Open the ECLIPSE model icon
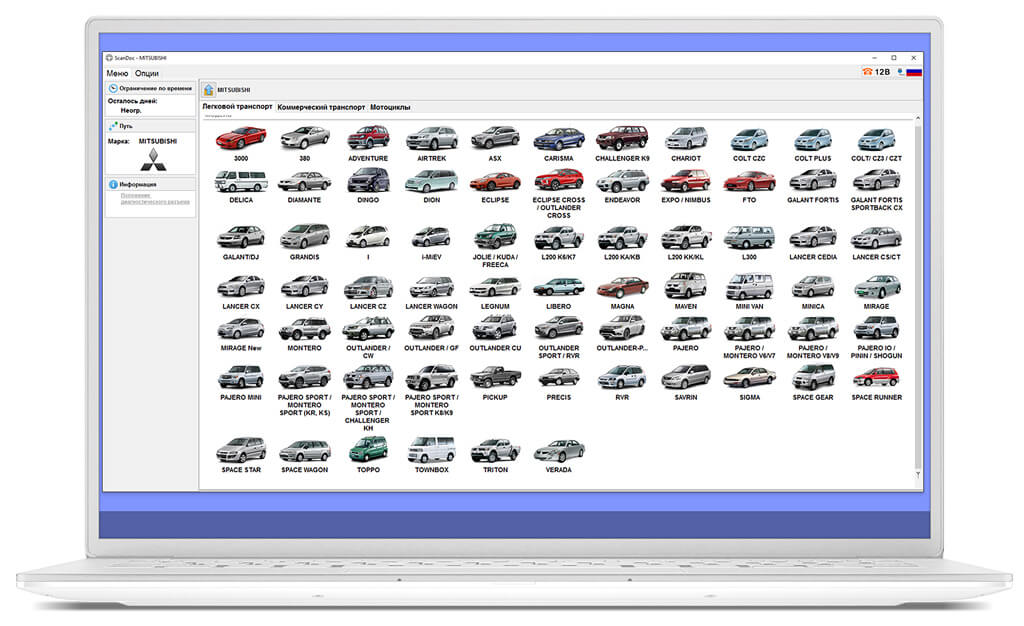This screenshot has height=626, width=1024. pos(495,181)
